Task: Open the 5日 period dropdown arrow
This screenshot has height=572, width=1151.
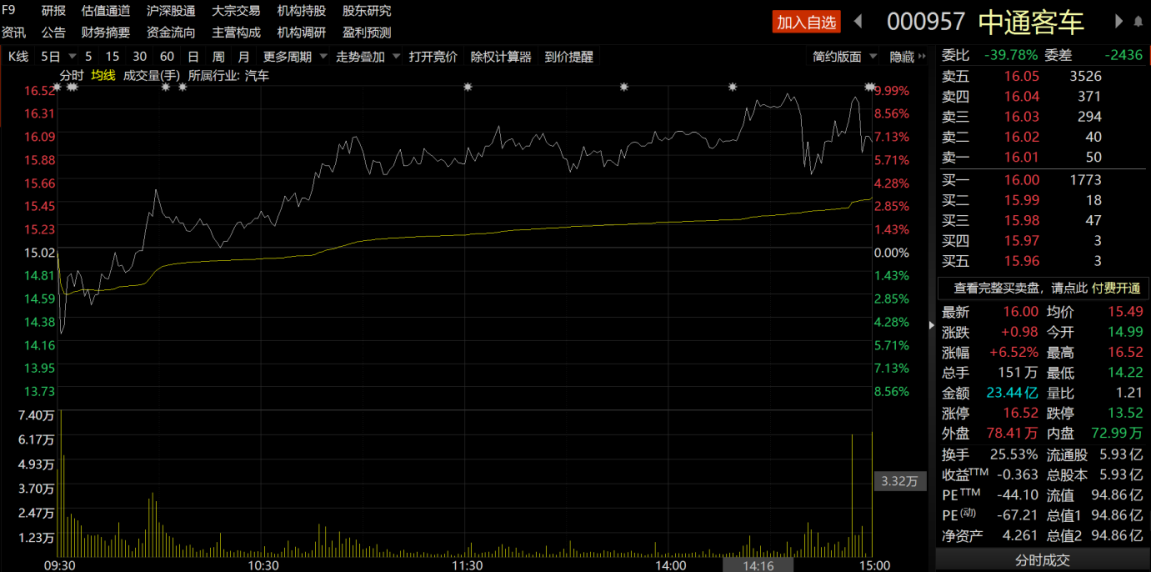Action: pyautogui.click(x=72, y=57)
